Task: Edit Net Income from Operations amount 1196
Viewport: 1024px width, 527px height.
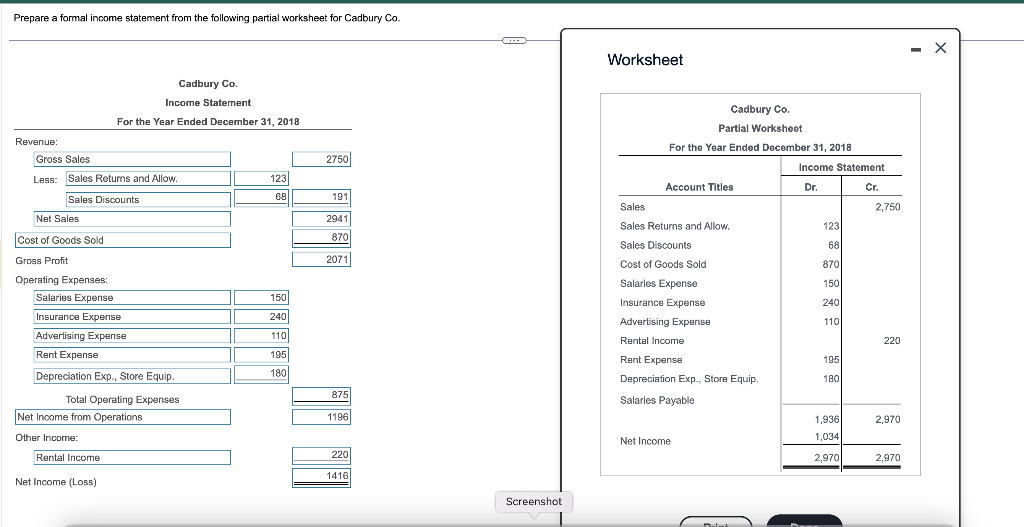Action: tap(321, 417)
